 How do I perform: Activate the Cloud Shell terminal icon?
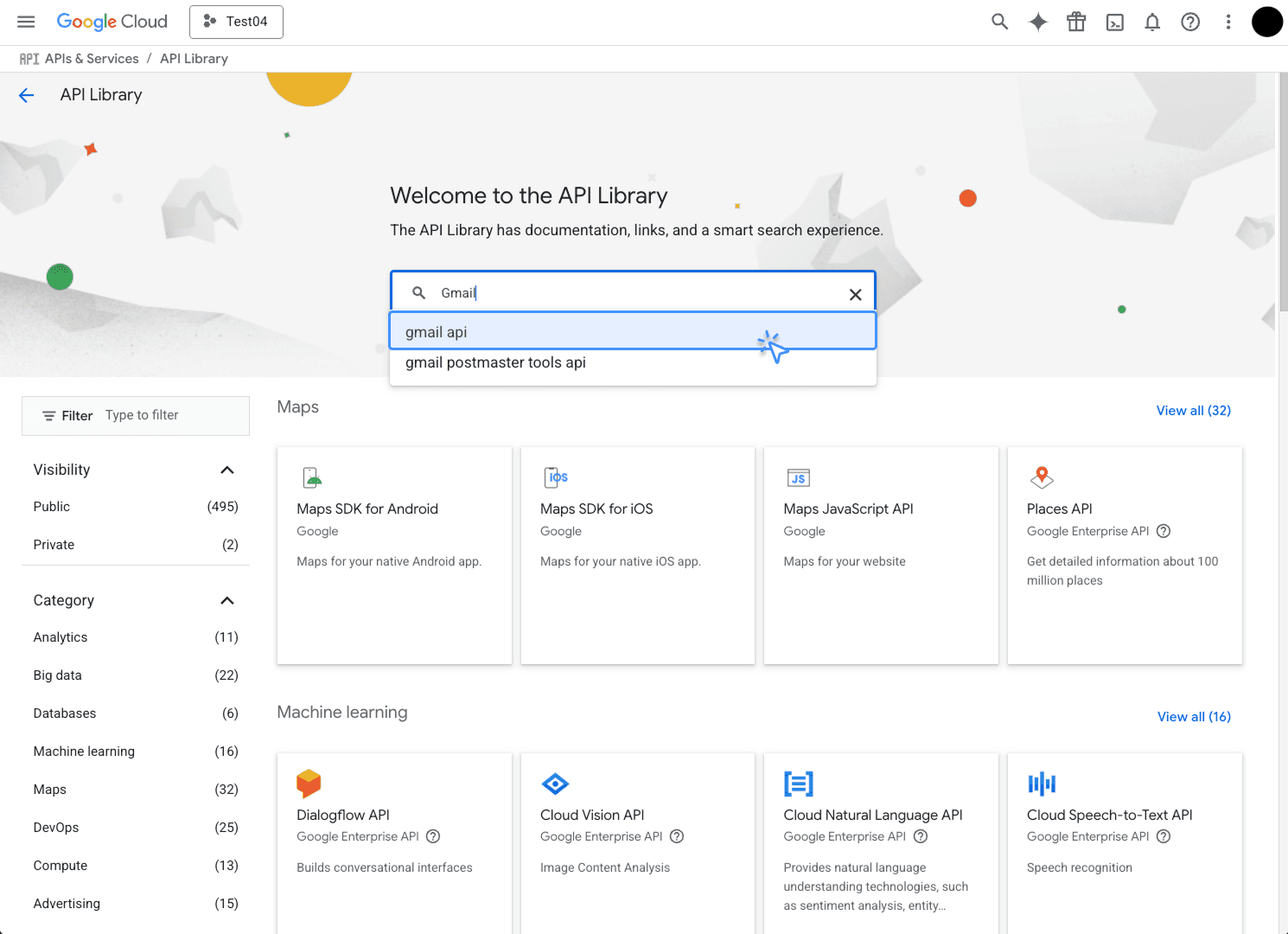1115,22
